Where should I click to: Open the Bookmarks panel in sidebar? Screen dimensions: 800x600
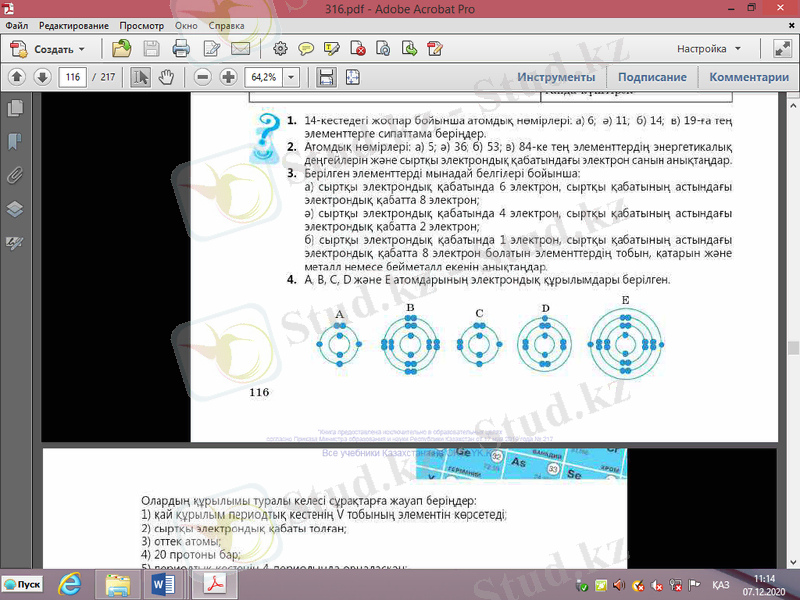pos(15,141)
